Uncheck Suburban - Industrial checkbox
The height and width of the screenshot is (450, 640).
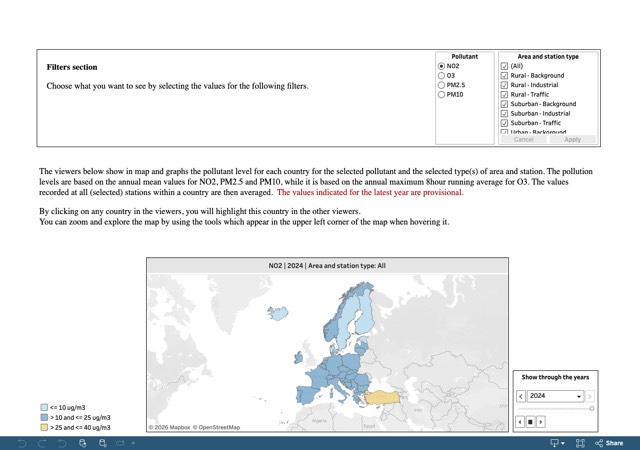coord(504,114)
